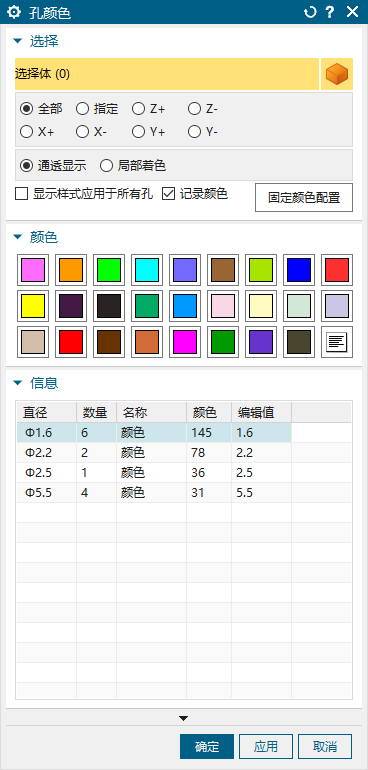Pick the violet purple swatch in third row
The image size is (368, 770).
pos(261,342)
